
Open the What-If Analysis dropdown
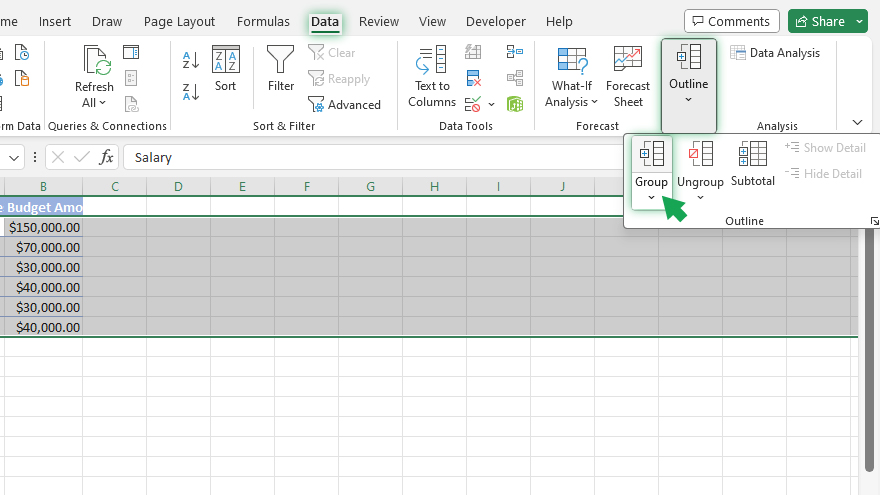571,76
